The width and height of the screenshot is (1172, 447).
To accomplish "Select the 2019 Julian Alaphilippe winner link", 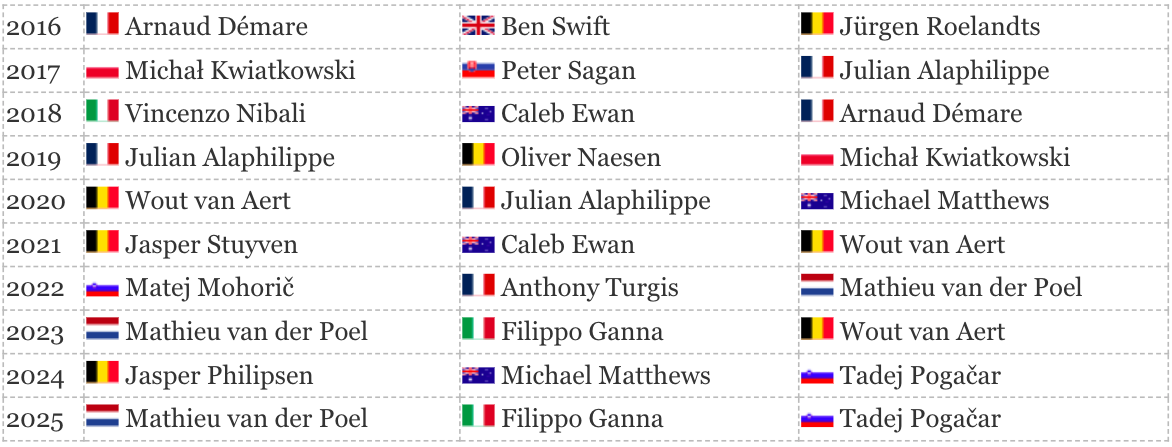I will click(x=229, y=157).
